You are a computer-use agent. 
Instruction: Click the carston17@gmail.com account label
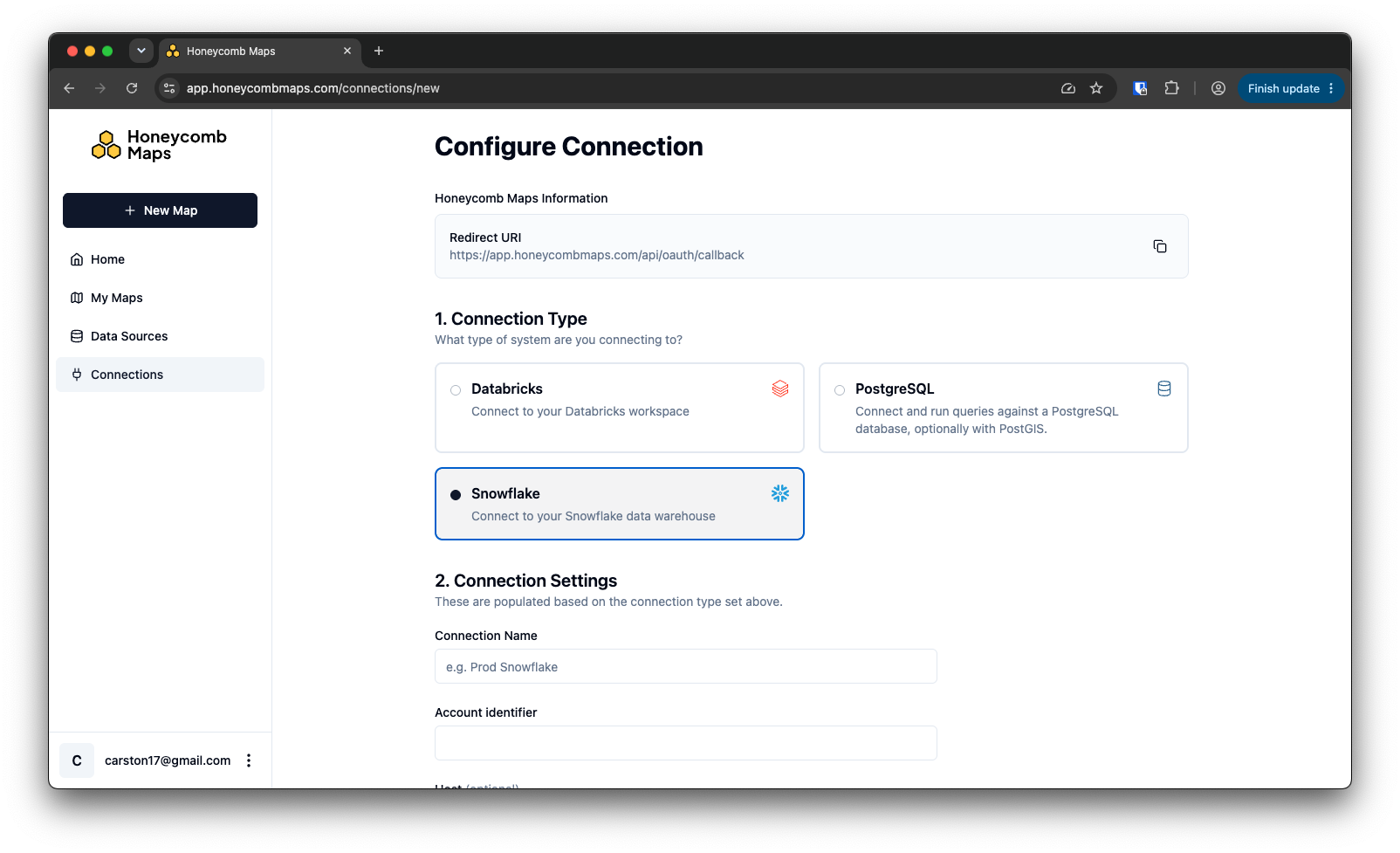[x=168, y=760]
